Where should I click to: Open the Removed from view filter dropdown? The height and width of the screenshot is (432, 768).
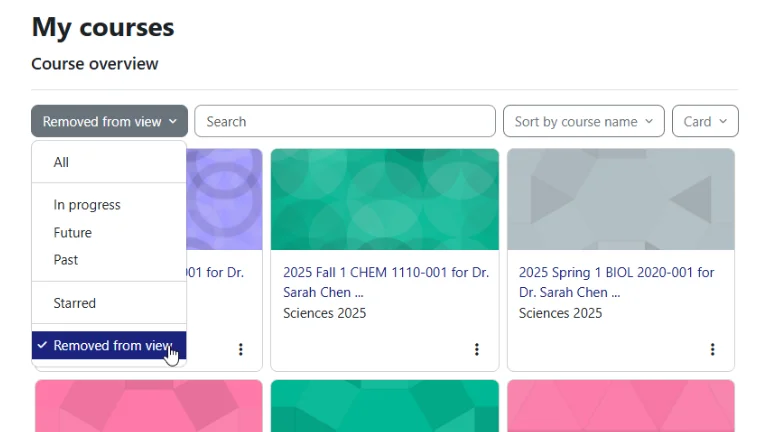tap(109, 121)
